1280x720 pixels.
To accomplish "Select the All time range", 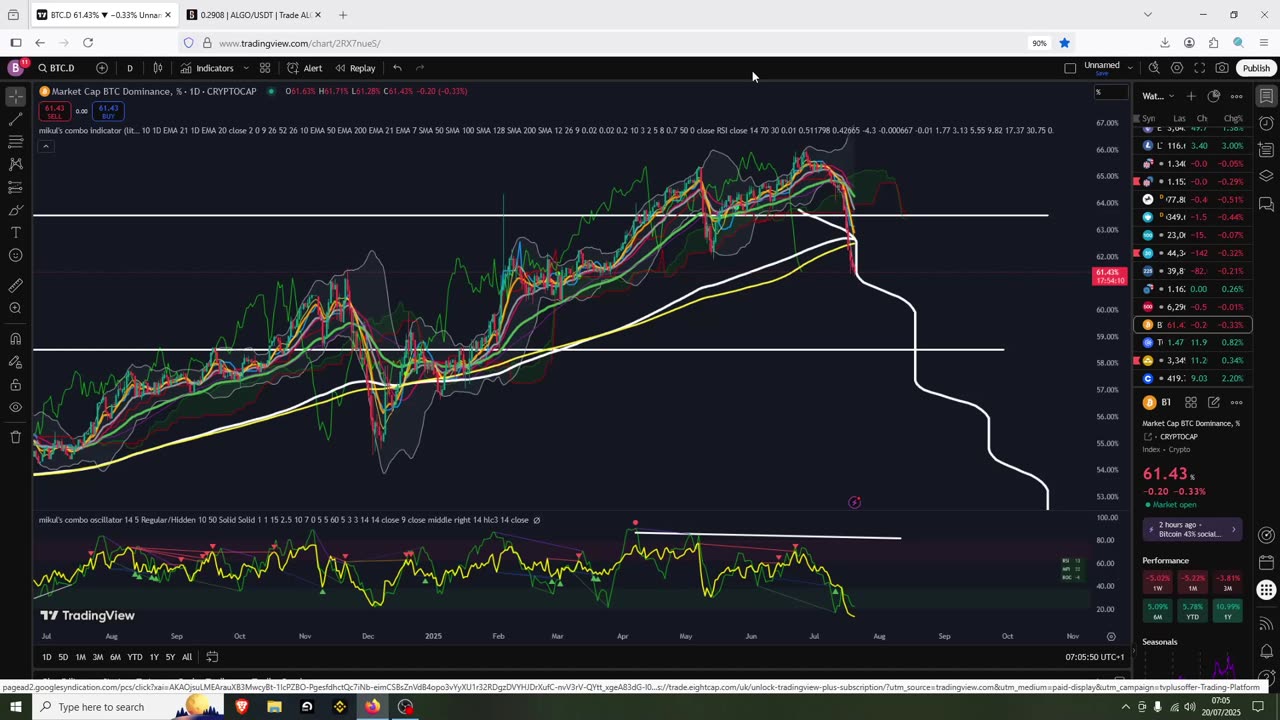I will coord(187,657).
